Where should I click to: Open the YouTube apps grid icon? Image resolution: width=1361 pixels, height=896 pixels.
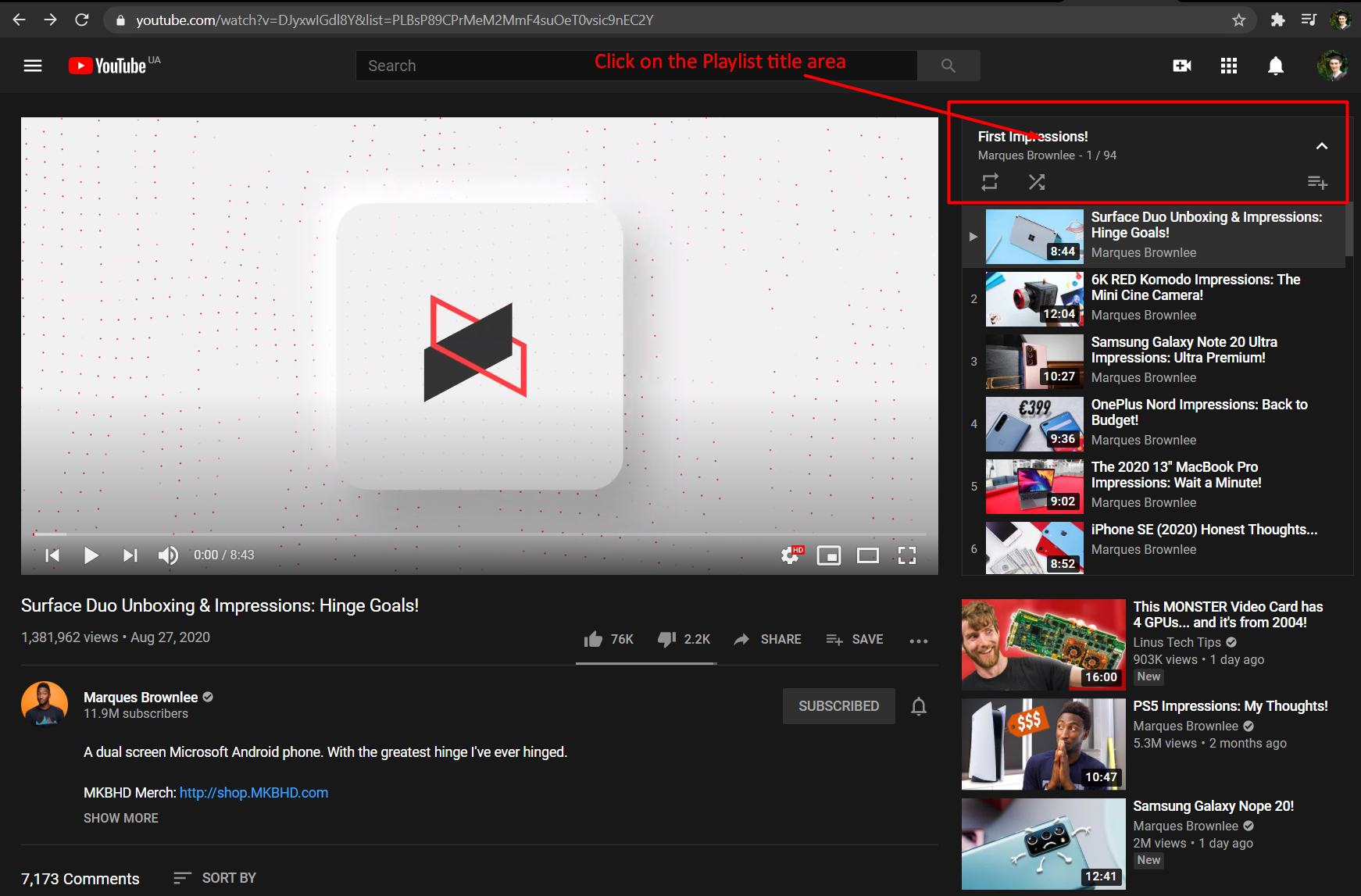pyautogui.click(x=1229, y=66)
